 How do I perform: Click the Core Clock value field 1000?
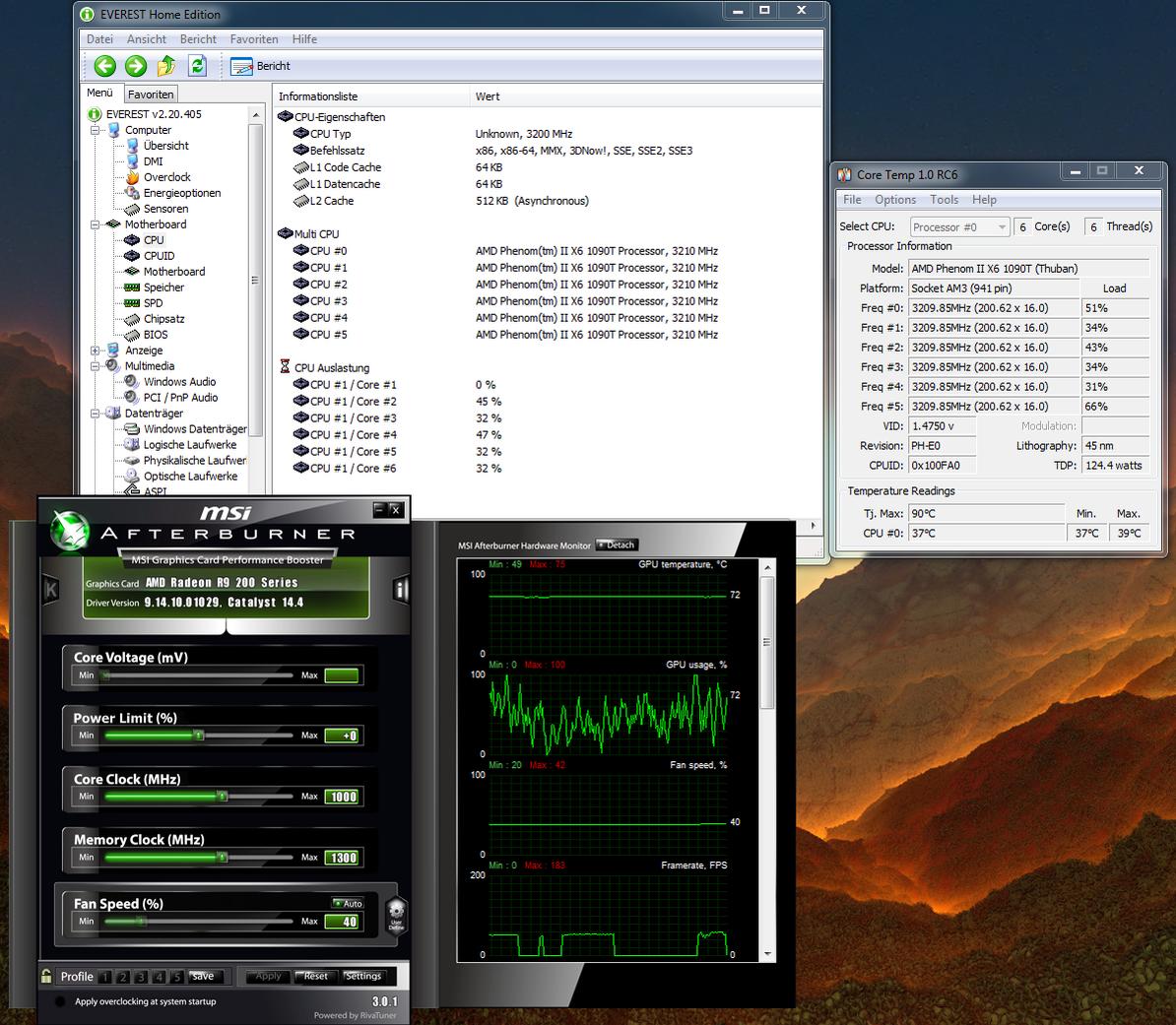(343, 797)
